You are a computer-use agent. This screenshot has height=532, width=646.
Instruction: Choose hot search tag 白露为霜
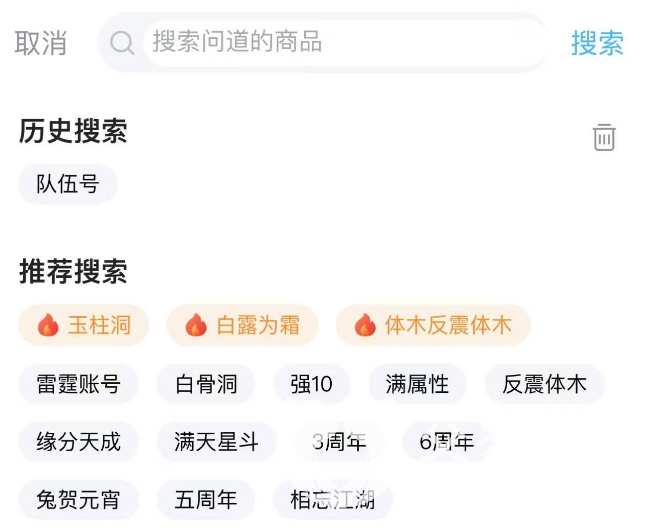click(x=243, y=325)
